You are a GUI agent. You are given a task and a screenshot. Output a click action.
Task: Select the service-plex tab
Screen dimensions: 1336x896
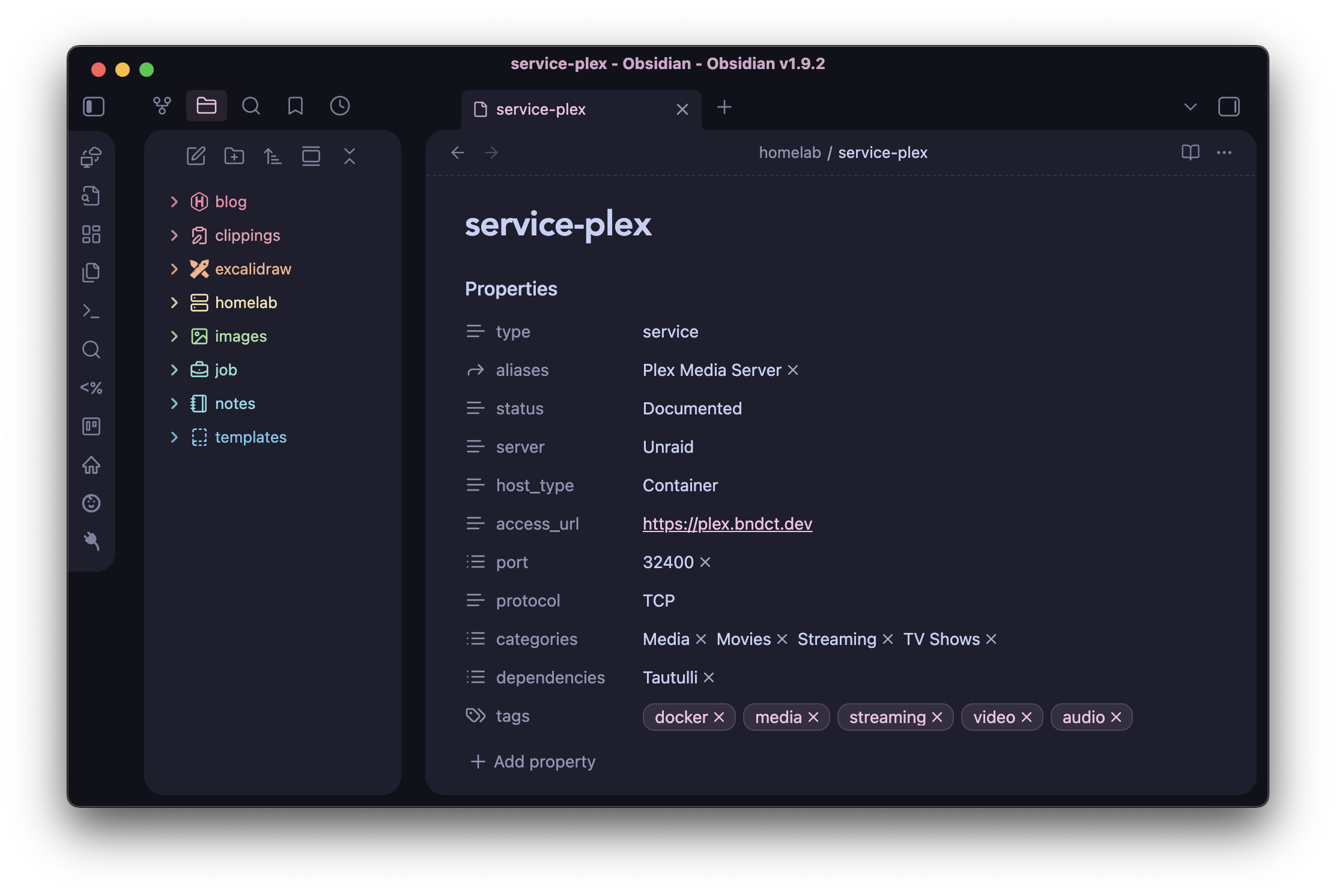point(581,109)
